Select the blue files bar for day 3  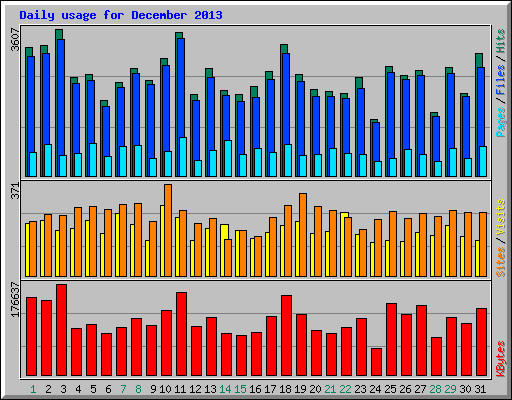pyautogui.click(x=61, y=97)
